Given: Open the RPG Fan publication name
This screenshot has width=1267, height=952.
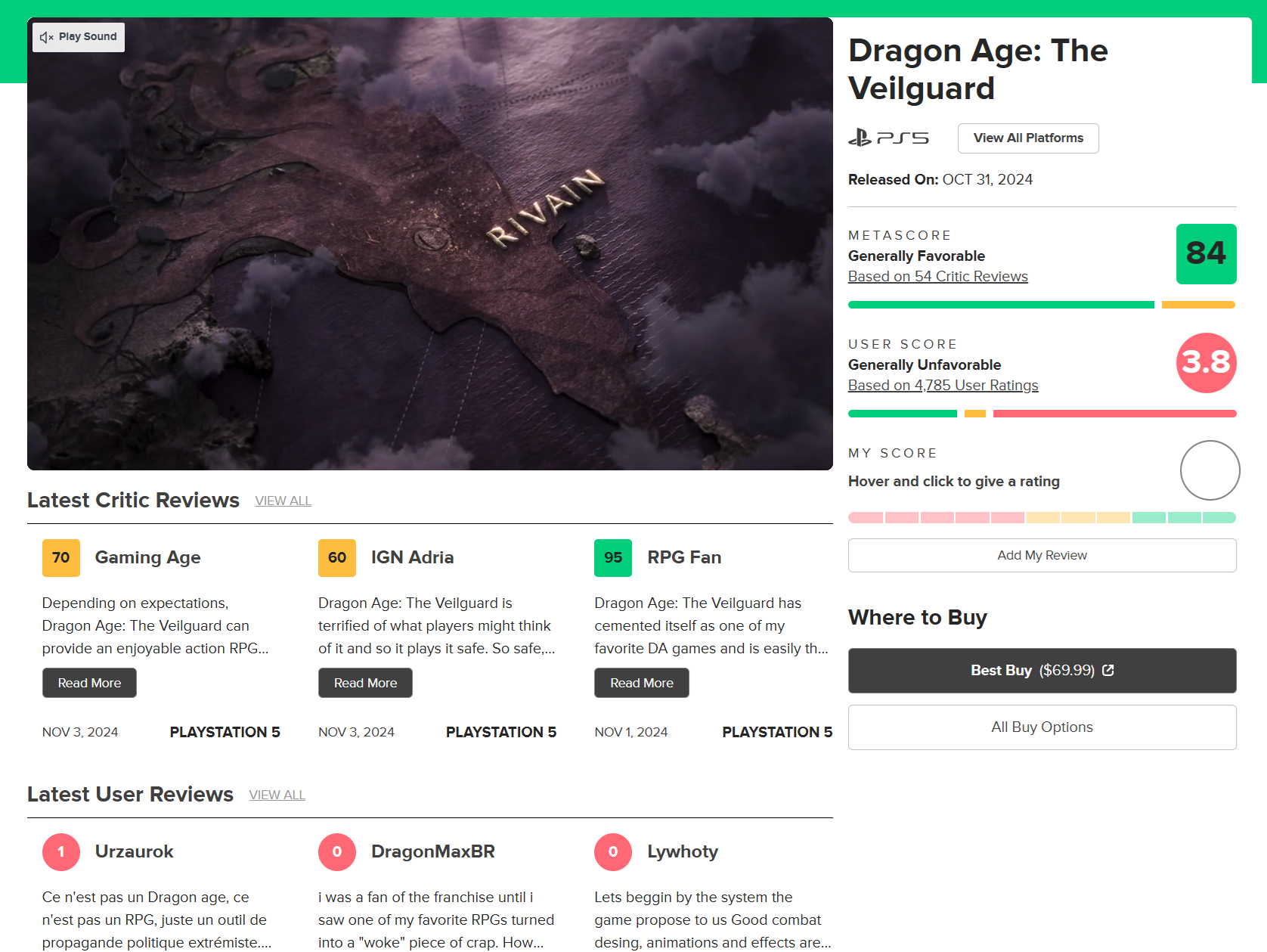Looking at the screenshot, I should pos(684,557).
